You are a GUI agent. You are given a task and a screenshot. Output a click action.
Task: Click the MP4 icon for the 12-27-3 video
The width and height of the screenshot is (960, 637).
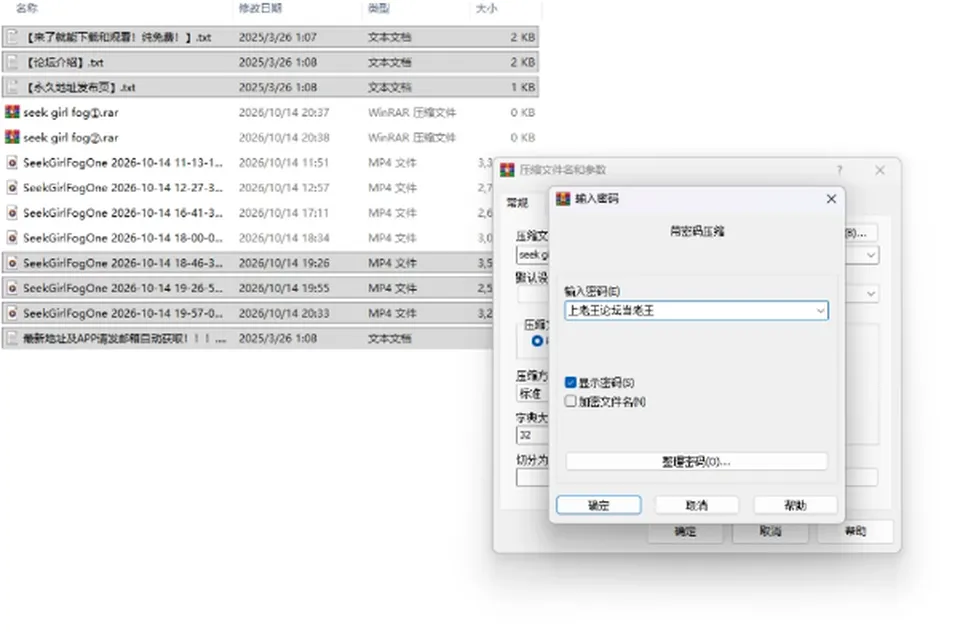click(12, 187)
